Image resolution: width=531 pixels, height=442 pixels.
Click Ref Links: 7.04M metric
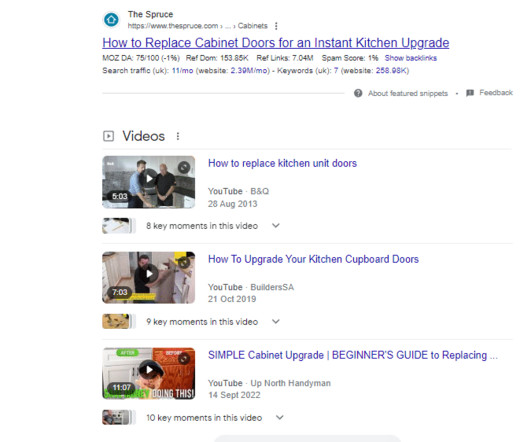(285, 58)
